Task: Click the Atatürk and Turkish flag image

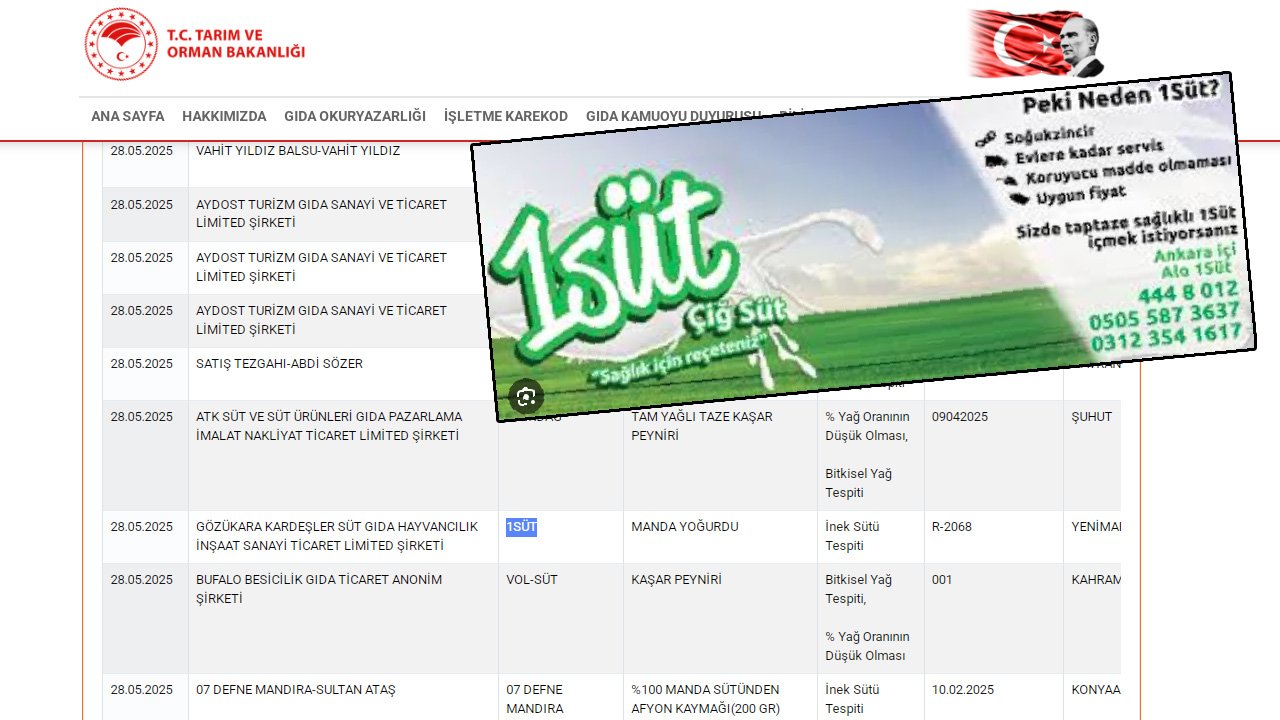Action: [1037, 44]
